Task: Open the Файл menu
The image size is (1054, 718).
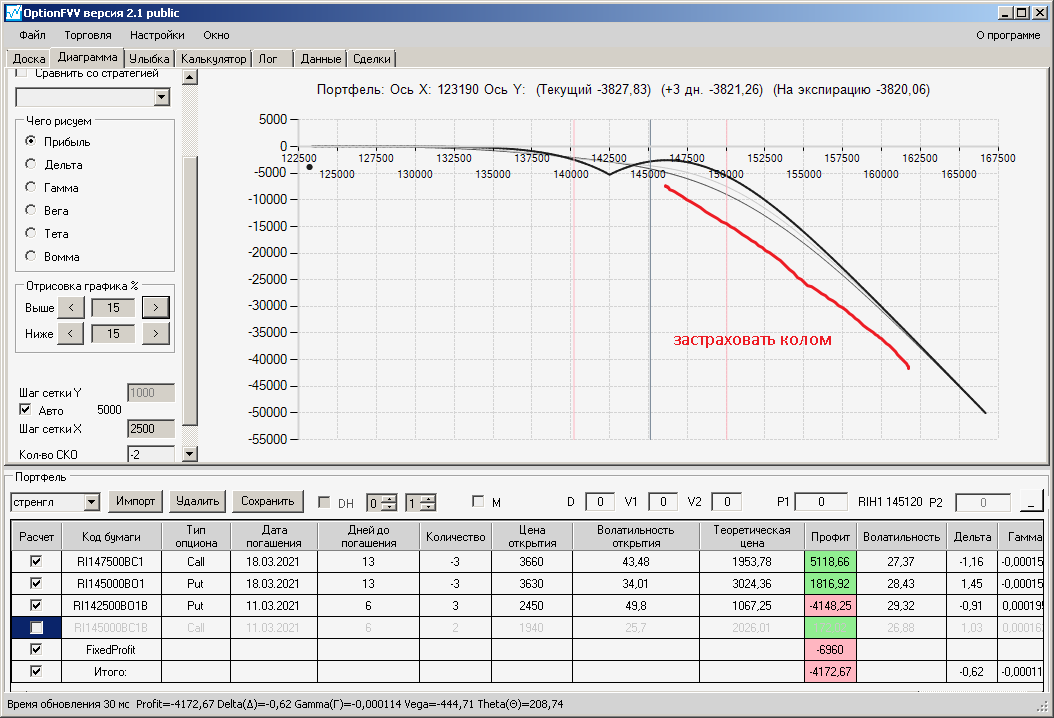Action: coord(32,35)
